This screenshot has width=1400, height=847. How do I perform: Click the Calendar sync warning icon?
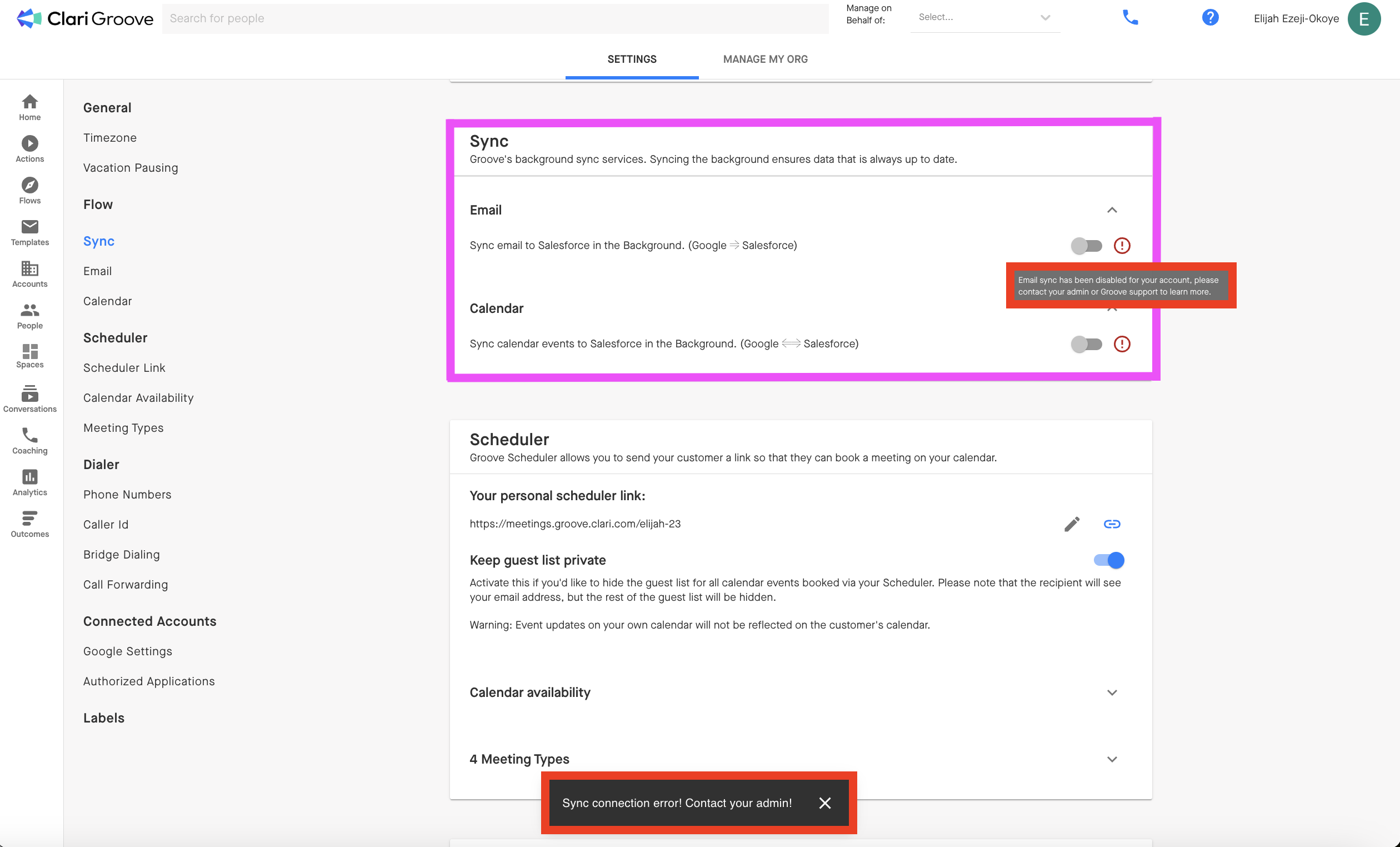[1122, 344]
